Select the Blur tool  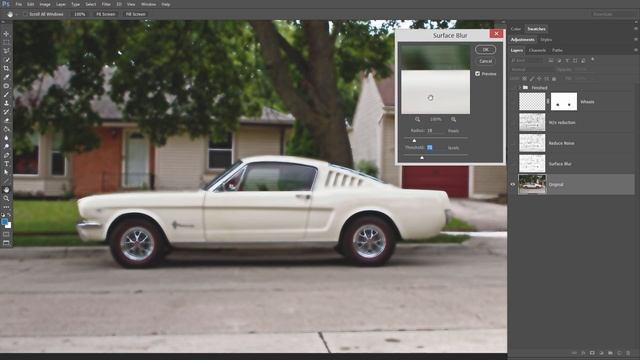[6, 138]
